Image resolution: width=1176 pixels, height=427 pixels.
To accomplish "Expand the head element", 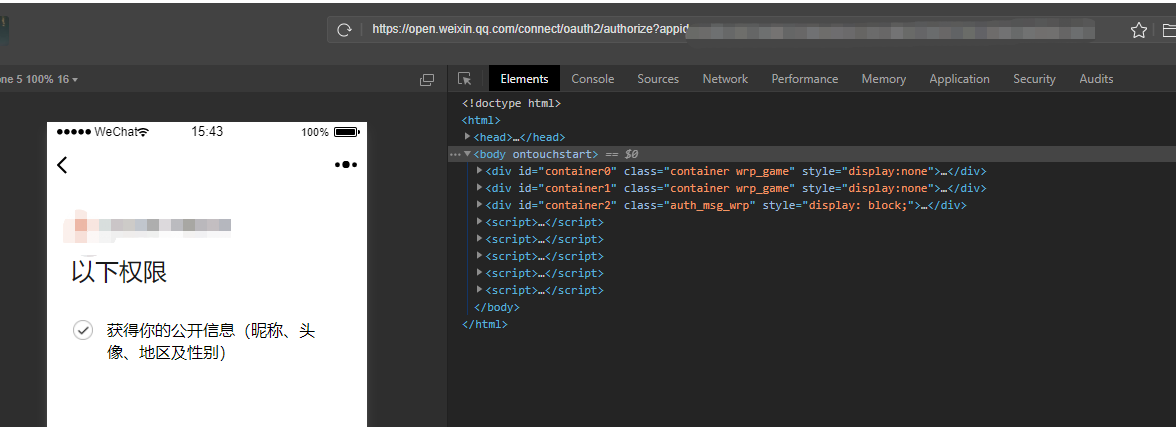I will click(467, 137).
